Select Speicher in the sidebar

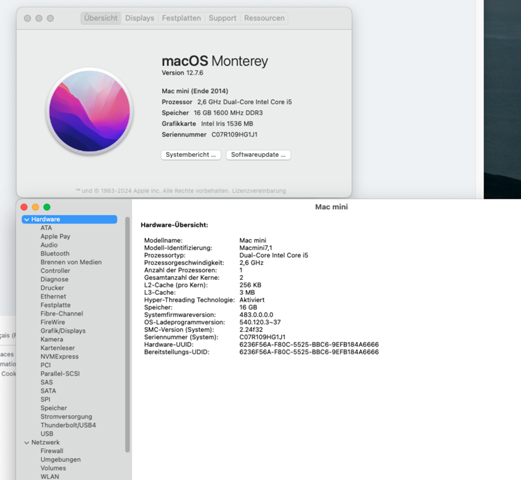(54, 408)
